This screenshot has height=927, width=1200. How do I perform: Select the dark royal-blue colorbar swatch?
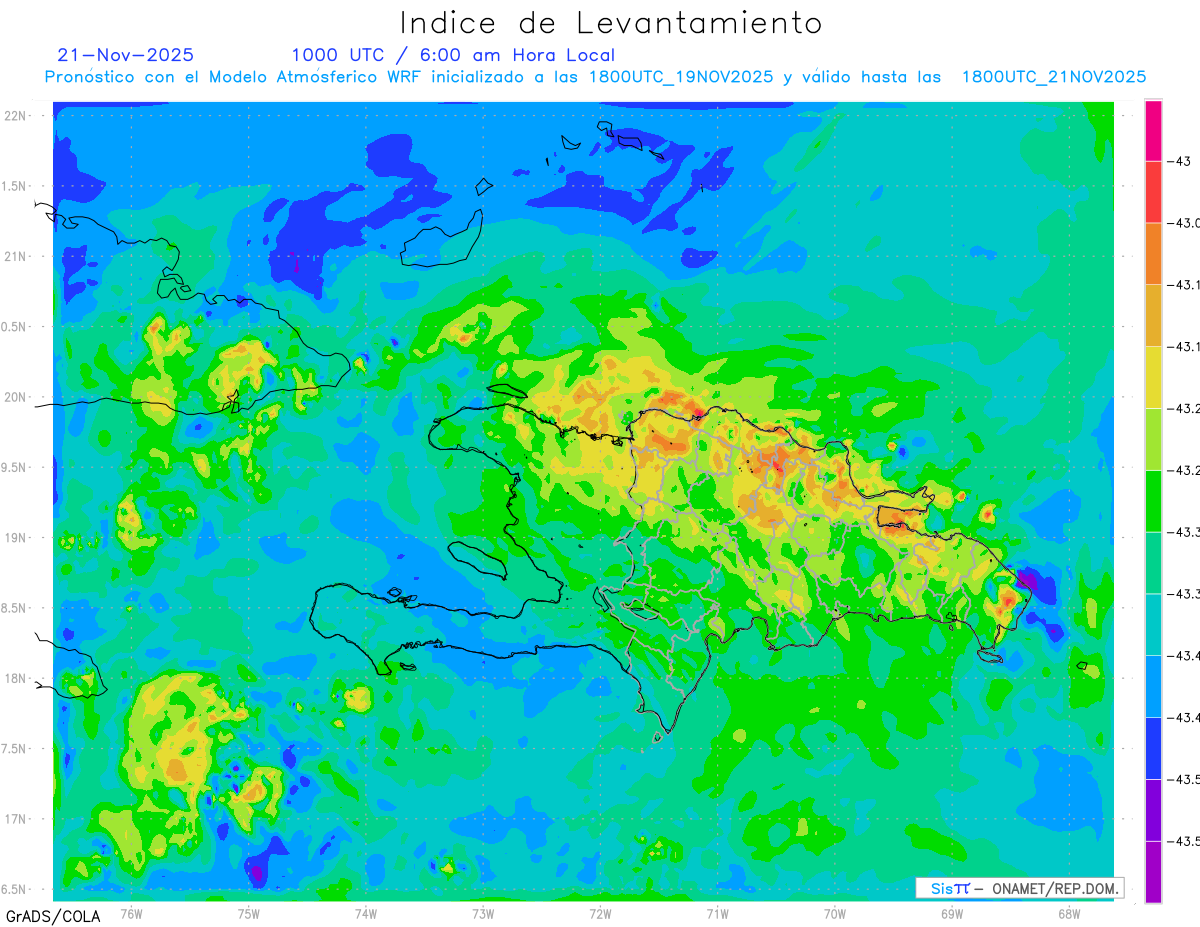[x=1154, y=748]
